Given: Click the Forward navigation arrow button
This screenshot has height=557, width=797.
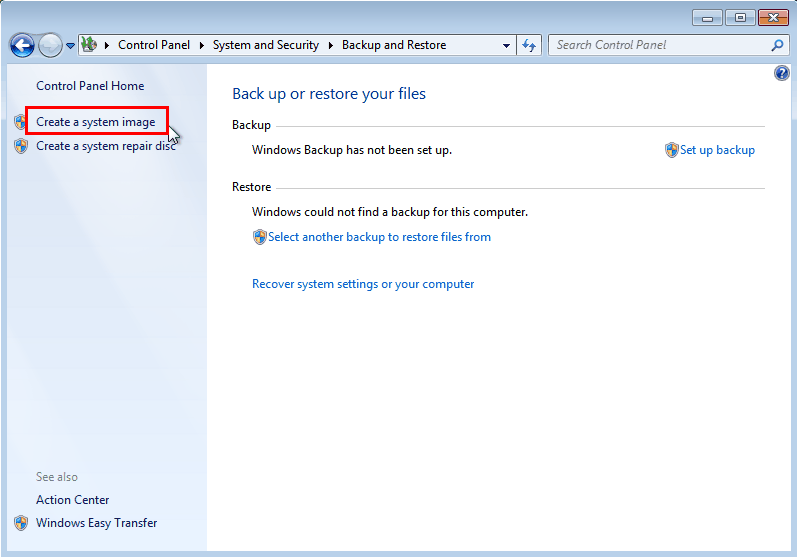Looking at the screenshot, I should coord(50,46).
